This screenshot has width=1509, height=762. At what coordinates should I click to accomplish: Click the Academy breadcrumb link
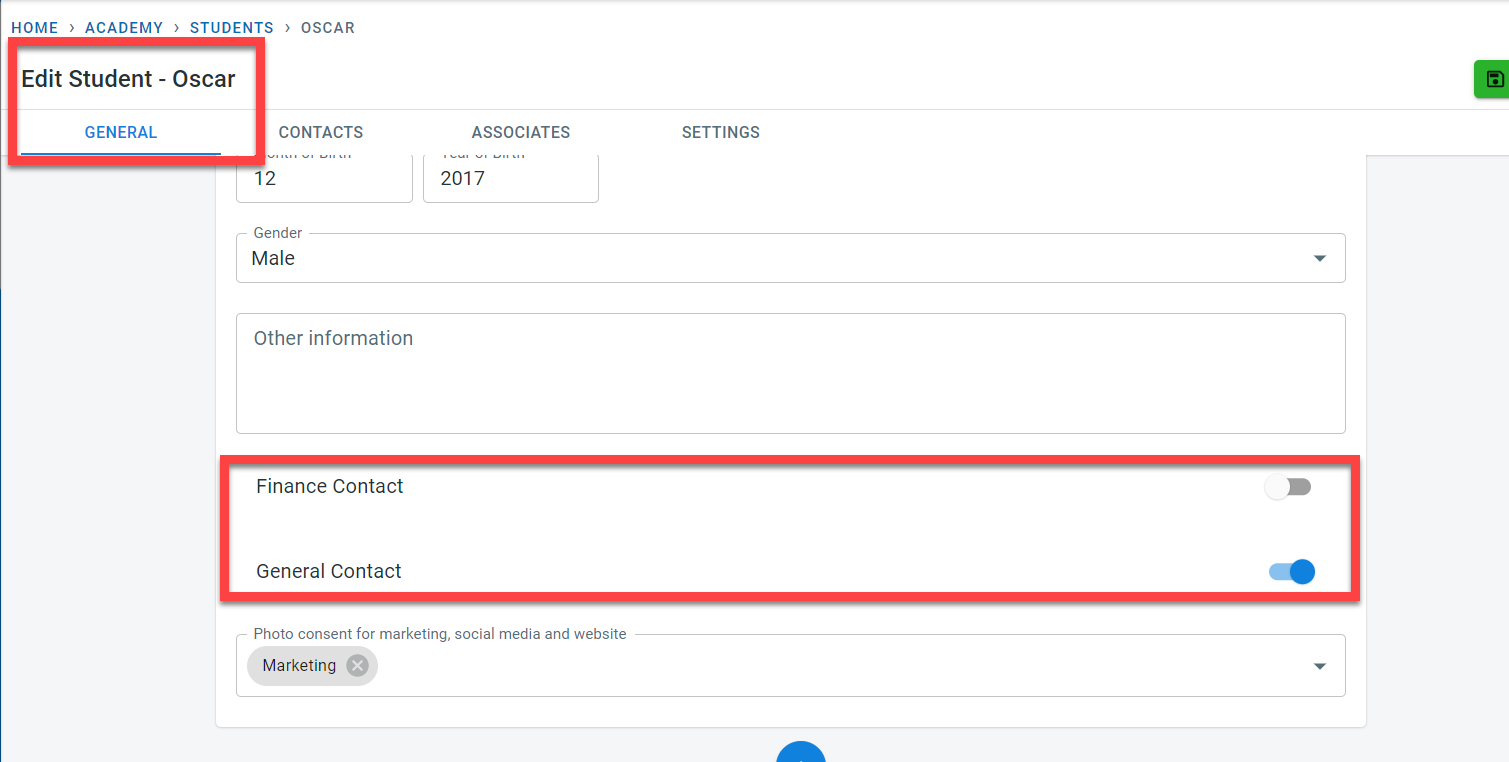[124, 28]
